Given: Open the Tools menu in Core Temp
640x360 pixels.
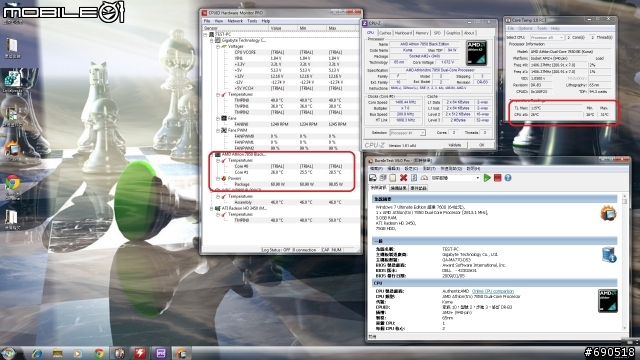Looking at the screenshot, I should click(542, 28).
